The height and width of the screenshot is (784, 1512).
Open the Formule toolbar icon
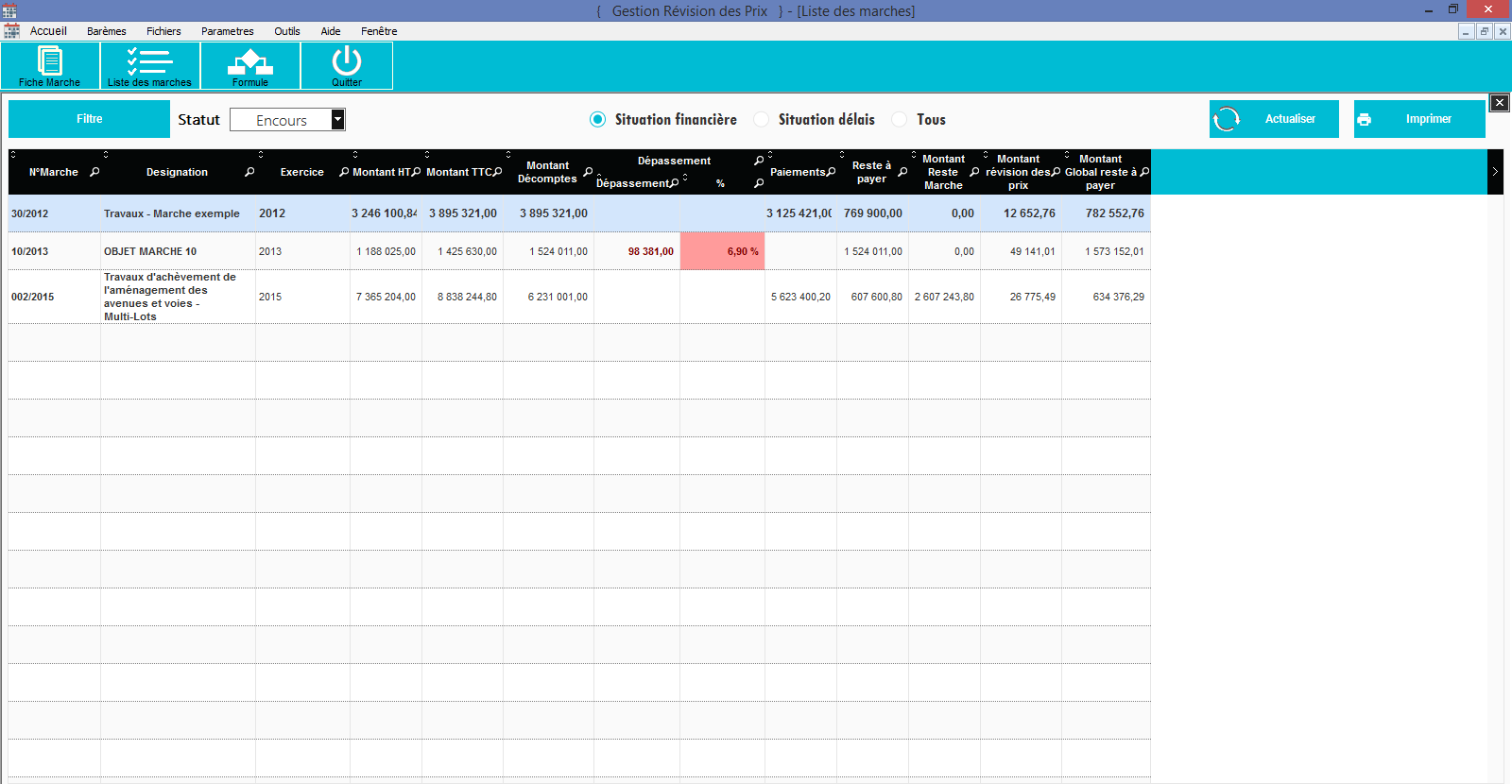[250, 64]
